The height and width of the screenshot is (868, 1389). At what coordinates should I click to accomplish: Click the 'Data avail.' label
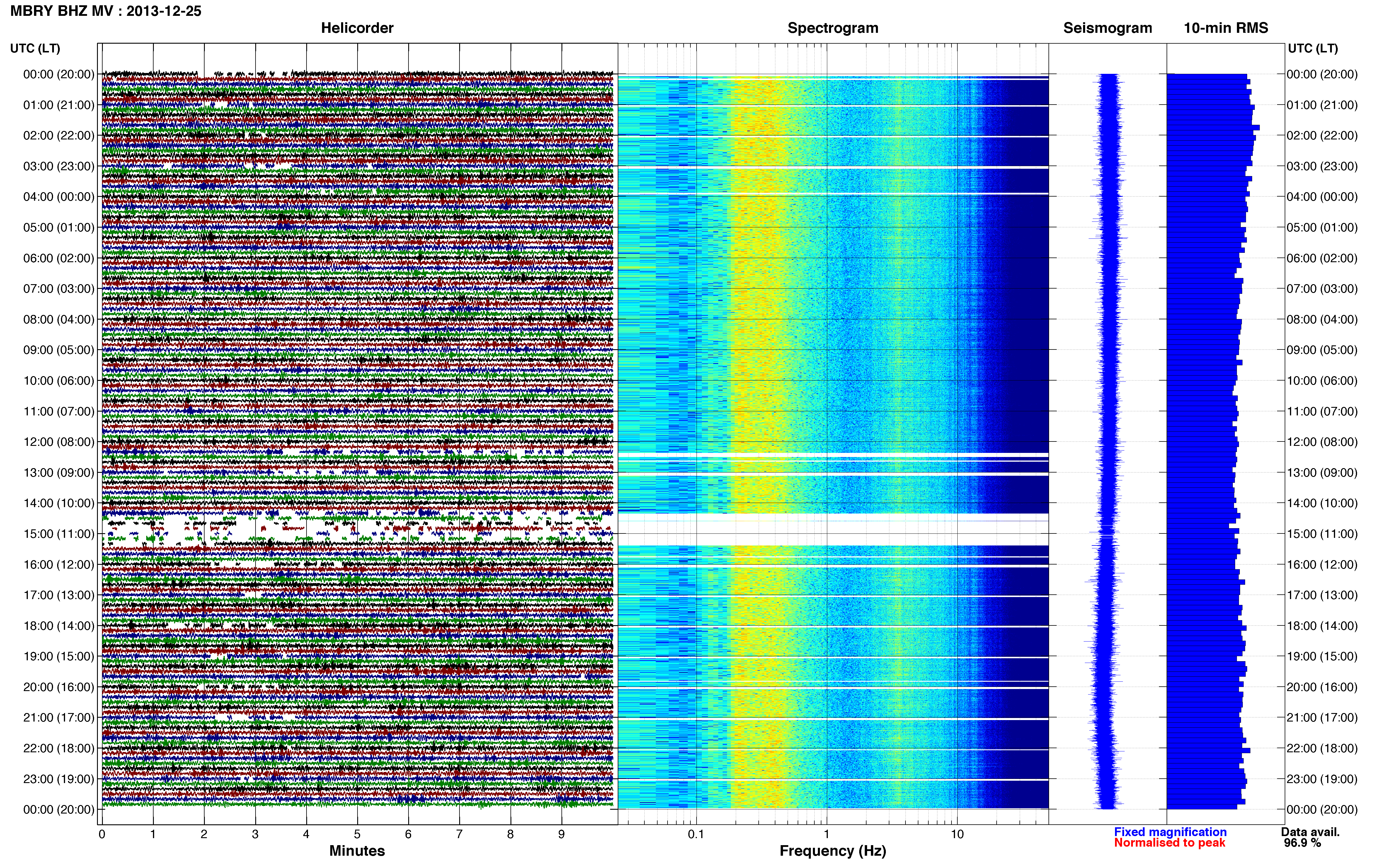[x=1310, y=832]
